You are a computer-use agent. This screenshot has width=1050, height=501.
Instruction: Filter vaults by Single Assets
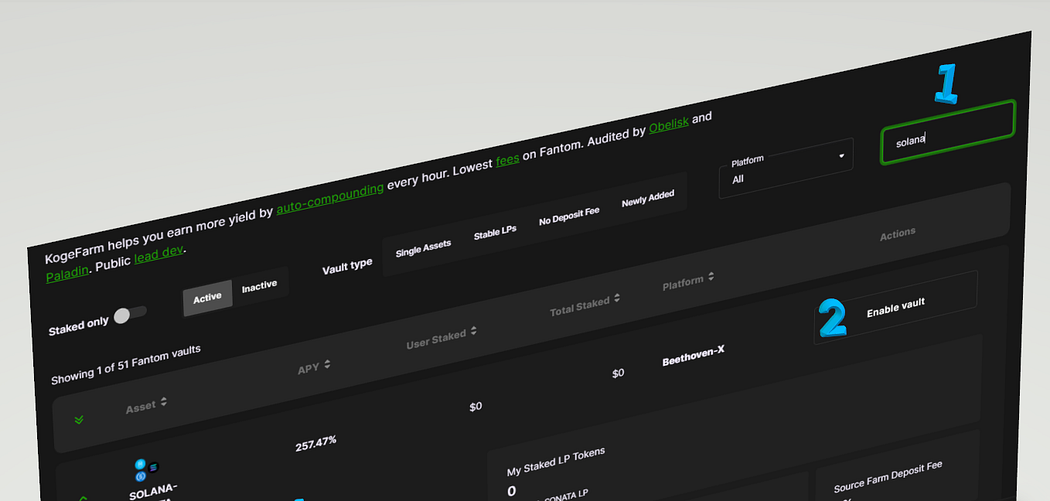pyautogui.click(x=423, y=248)
